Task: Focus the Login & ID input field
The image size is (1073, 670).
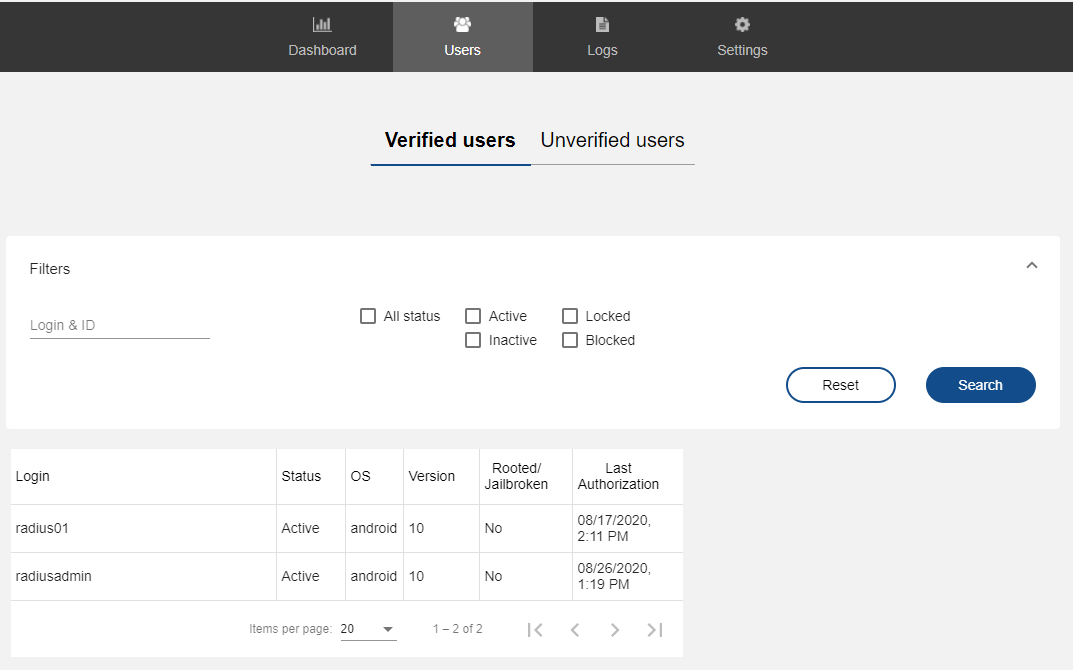Action: click(119, 325)
